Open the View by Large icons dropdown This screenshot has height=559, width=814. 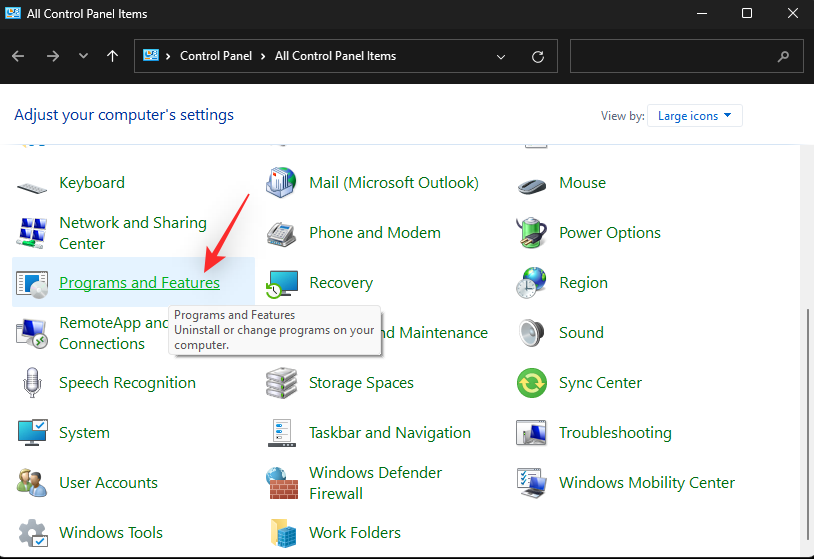coord(695,116)
